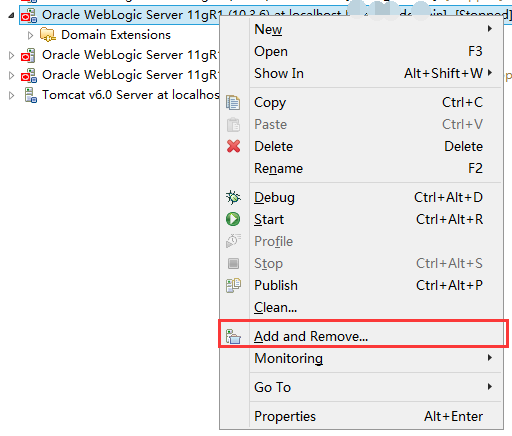
Task: Collapse the selected WebLogic Server node
Action: point(11,15)
